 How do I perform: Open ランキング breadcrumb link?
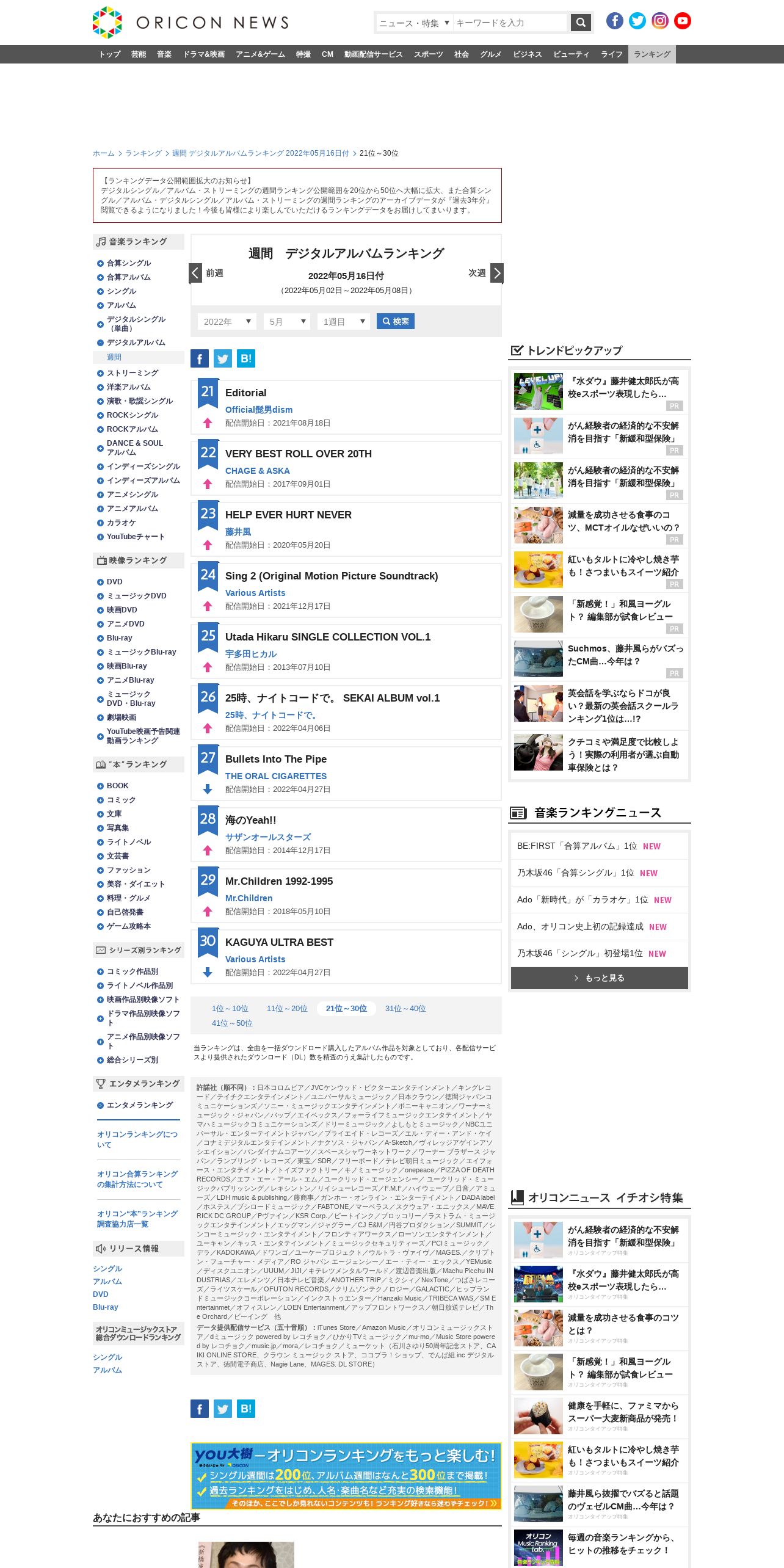click(143, 153)
